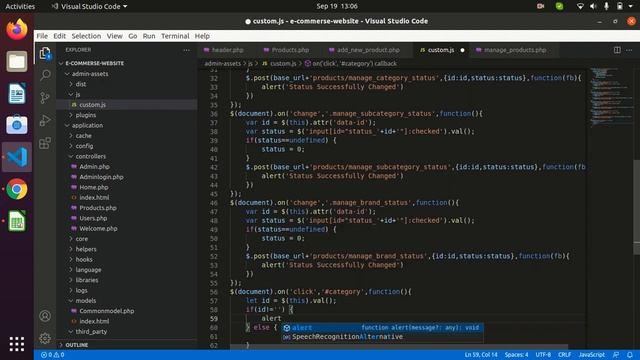Click the volume icon in top bar
This screenshot has height=360, width=640.
click(593, 6)
